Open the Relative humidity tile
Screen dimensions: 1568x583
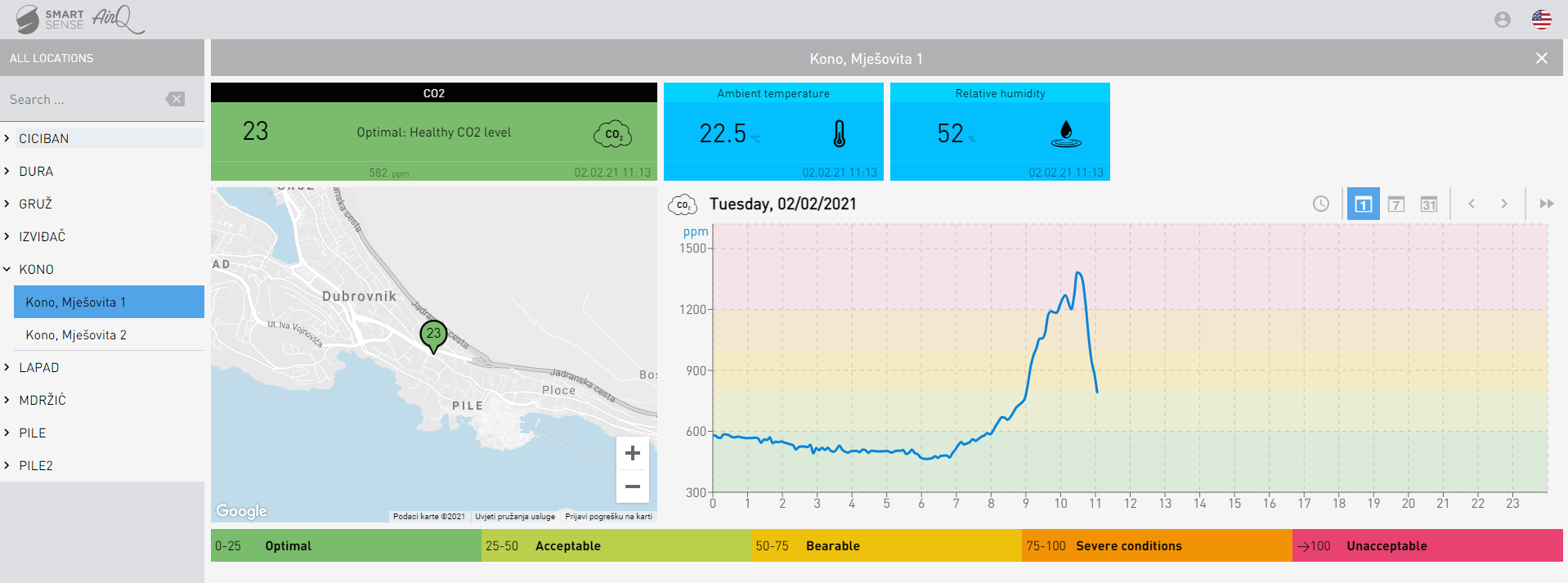(x=999, y=132)
